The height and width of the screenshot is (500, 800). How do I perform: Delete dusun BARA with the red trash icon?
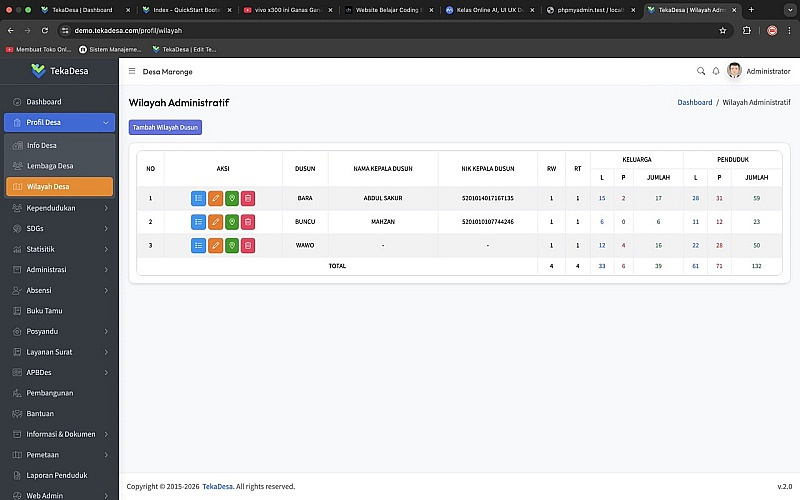tap(248, 198)
